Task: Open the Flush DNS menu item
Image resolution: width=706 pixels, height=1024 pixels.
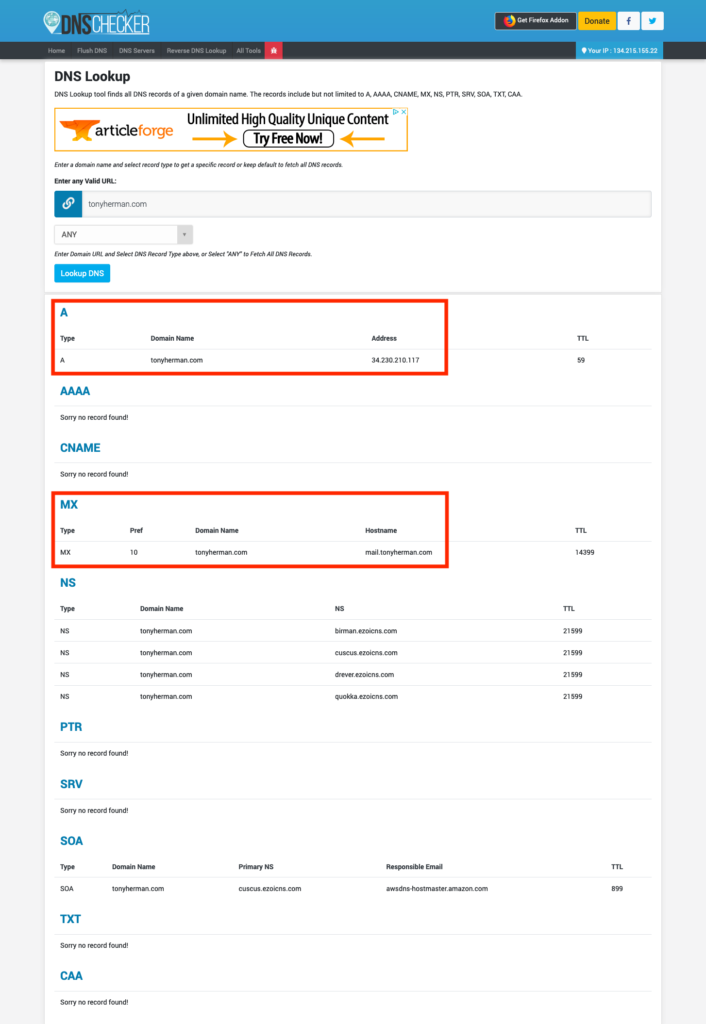Action: point(91,50)
